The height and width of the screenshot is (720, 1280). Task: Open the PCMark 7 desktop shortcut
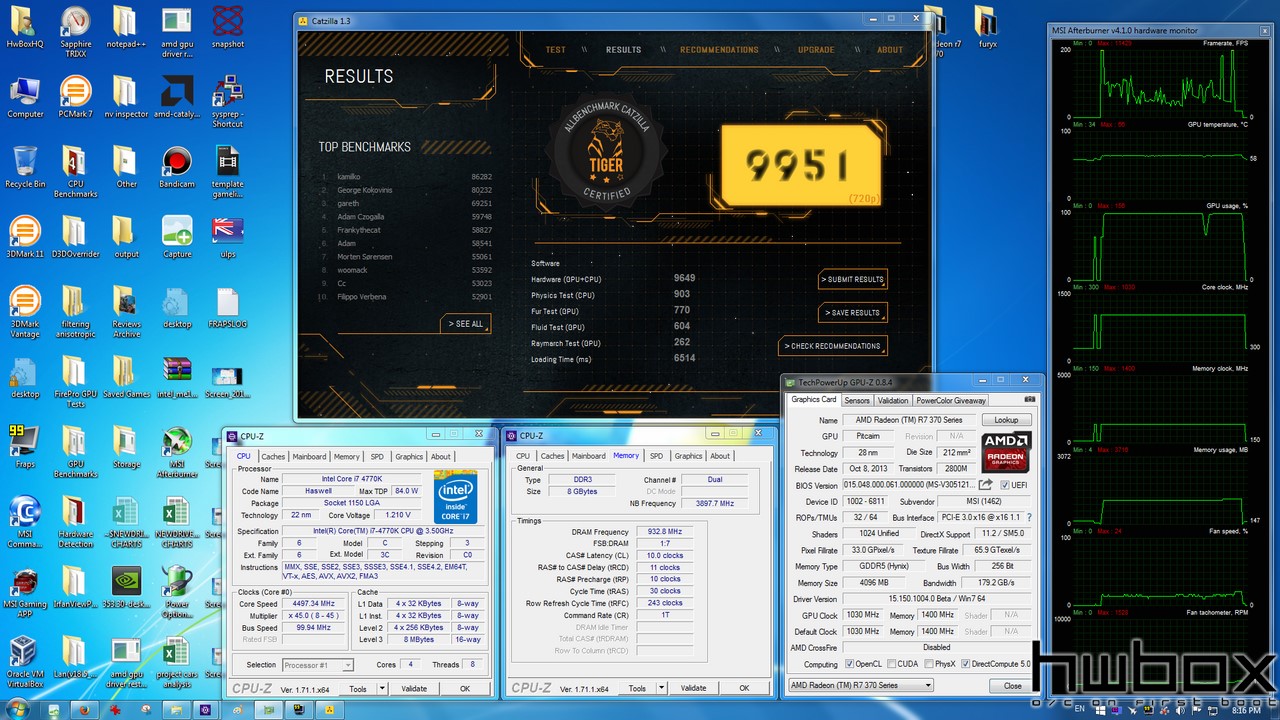[75, 97]
